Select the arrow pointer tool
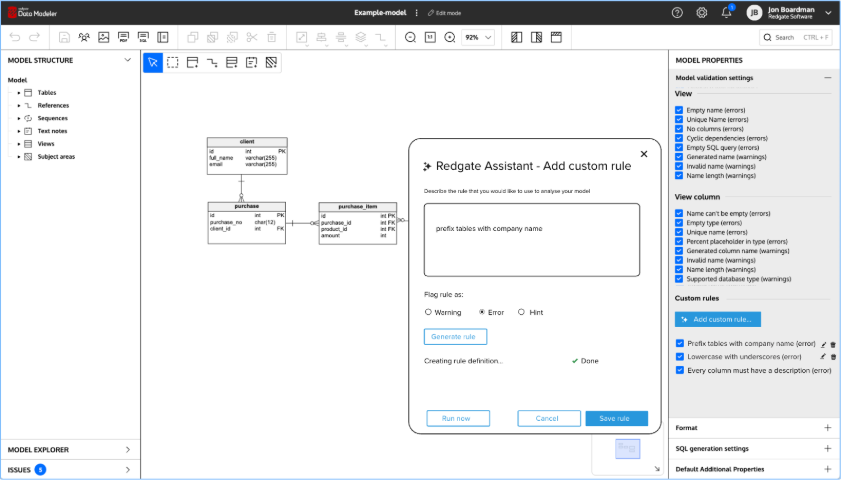Image resolution: width=841 pixels, height=480 pixels. click(153, 62)
